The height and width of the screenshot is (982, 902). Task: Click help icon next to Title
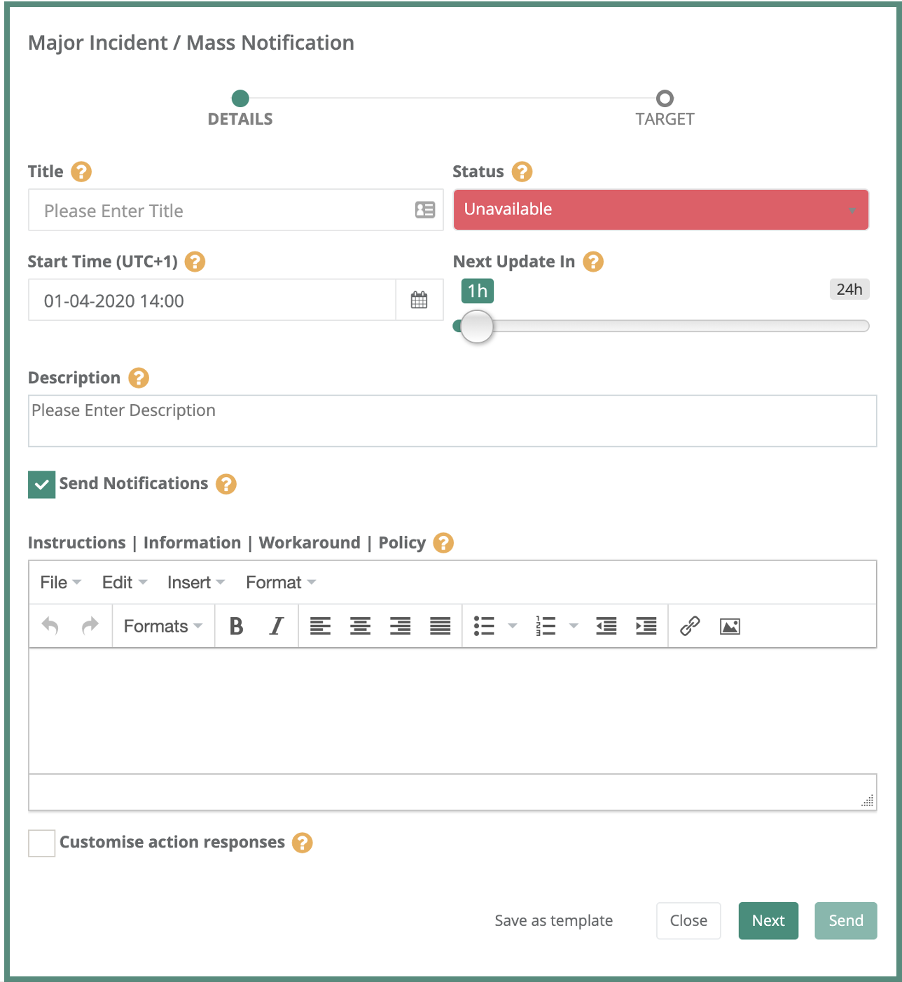click(x=81, y=172)
